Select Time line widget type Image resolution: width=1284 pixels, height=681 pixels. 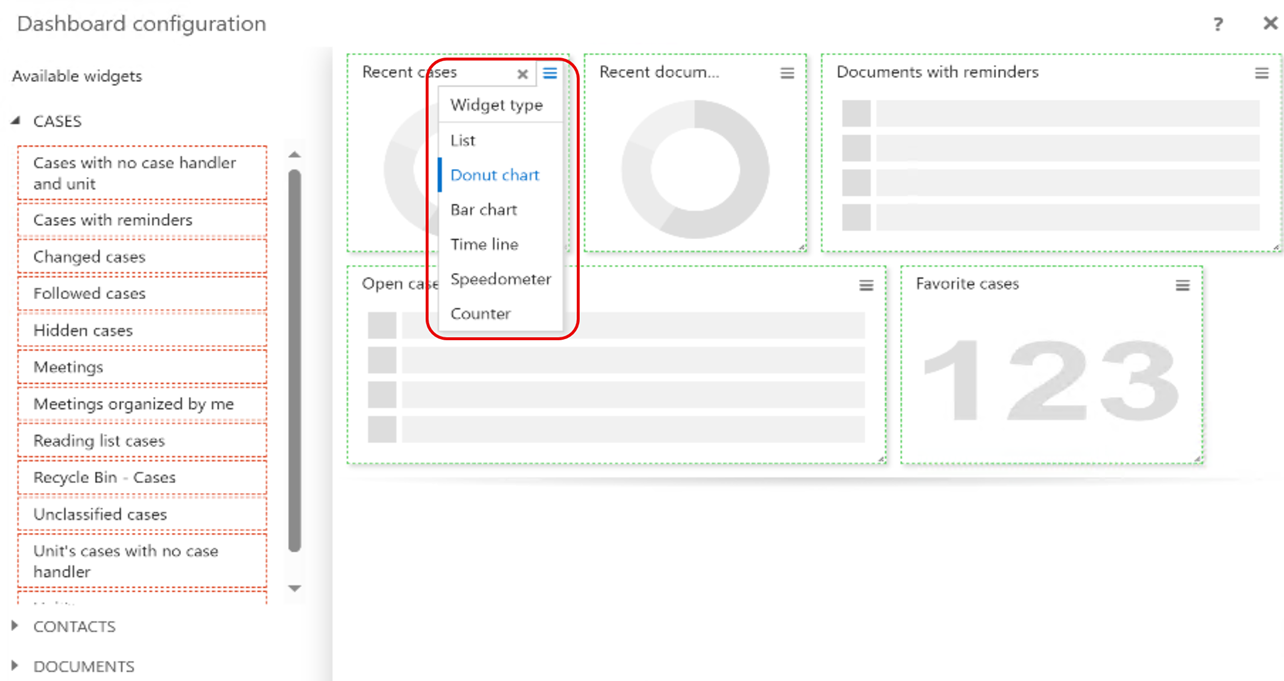(484, 244)
